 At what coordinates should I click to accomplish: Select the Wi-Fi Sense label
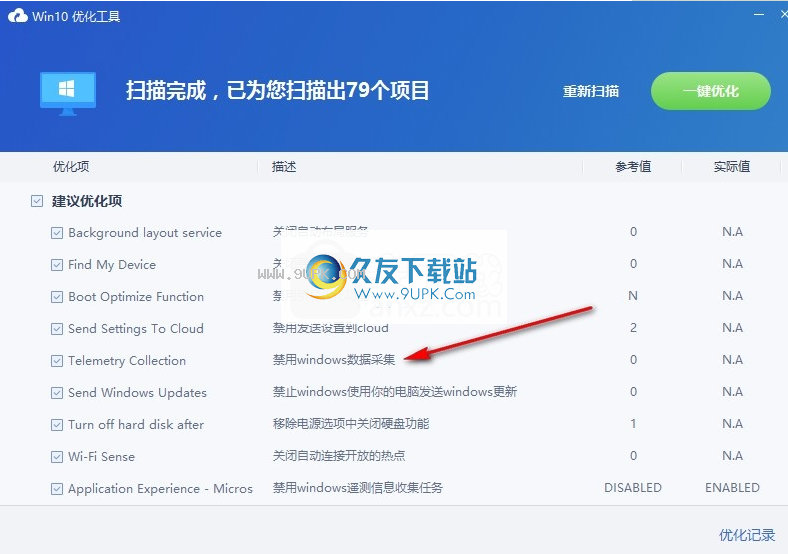102,456
